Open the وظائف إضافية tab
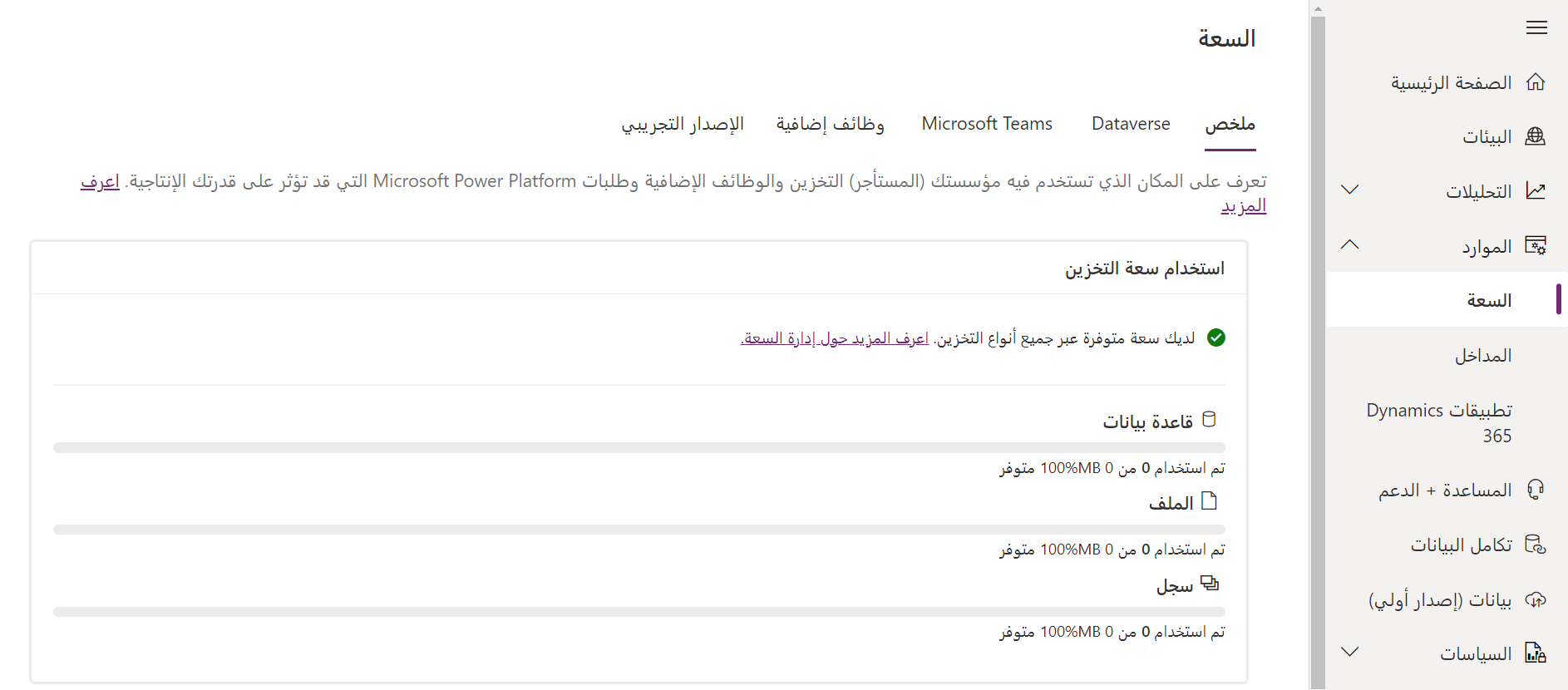 831,124
